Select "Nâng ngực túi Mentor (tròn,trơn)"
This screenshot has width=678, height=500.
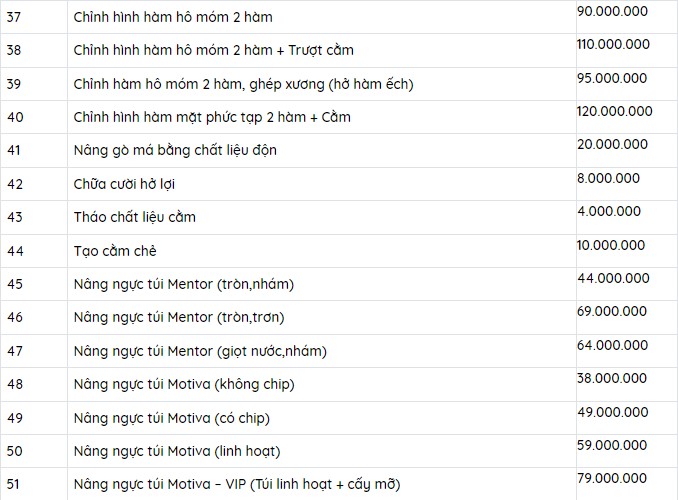pos(179,317)
